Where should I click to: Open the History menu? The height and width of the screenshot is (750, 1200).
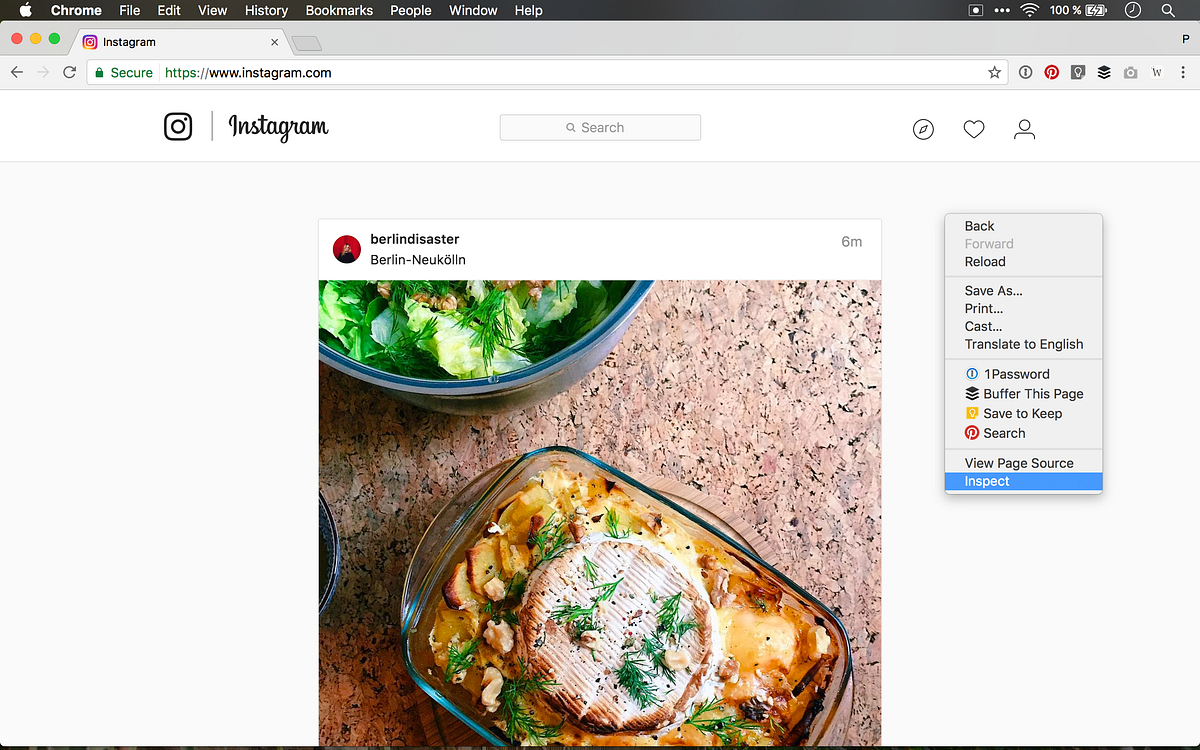[x=267, y=10]
